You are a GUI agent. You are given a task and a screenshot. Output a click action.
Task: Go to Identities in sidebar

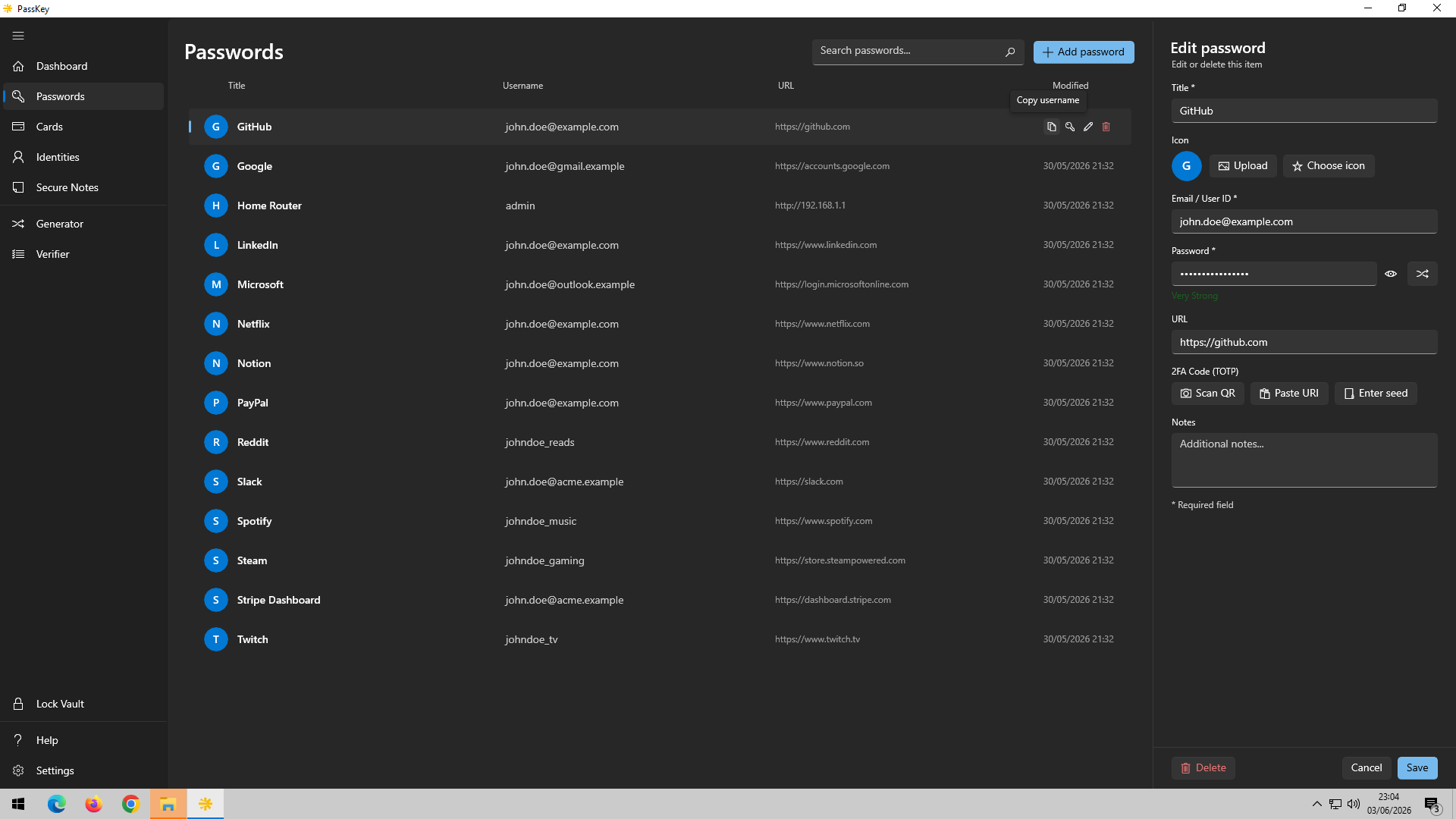pyautogui.click(x=83, y=157)
